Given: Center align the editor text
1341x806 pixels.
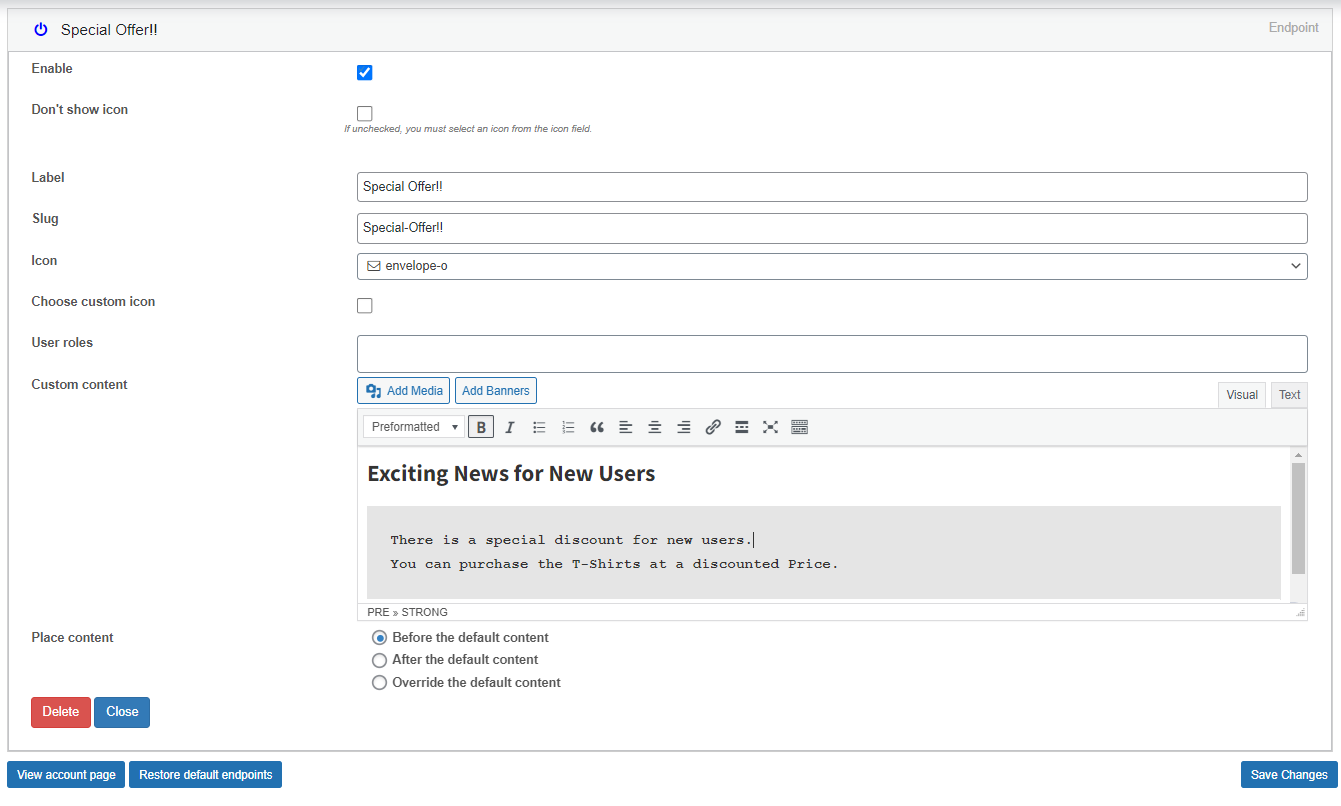Looking at the screenshot, I should pyautogui.click(x=654, y=426).
